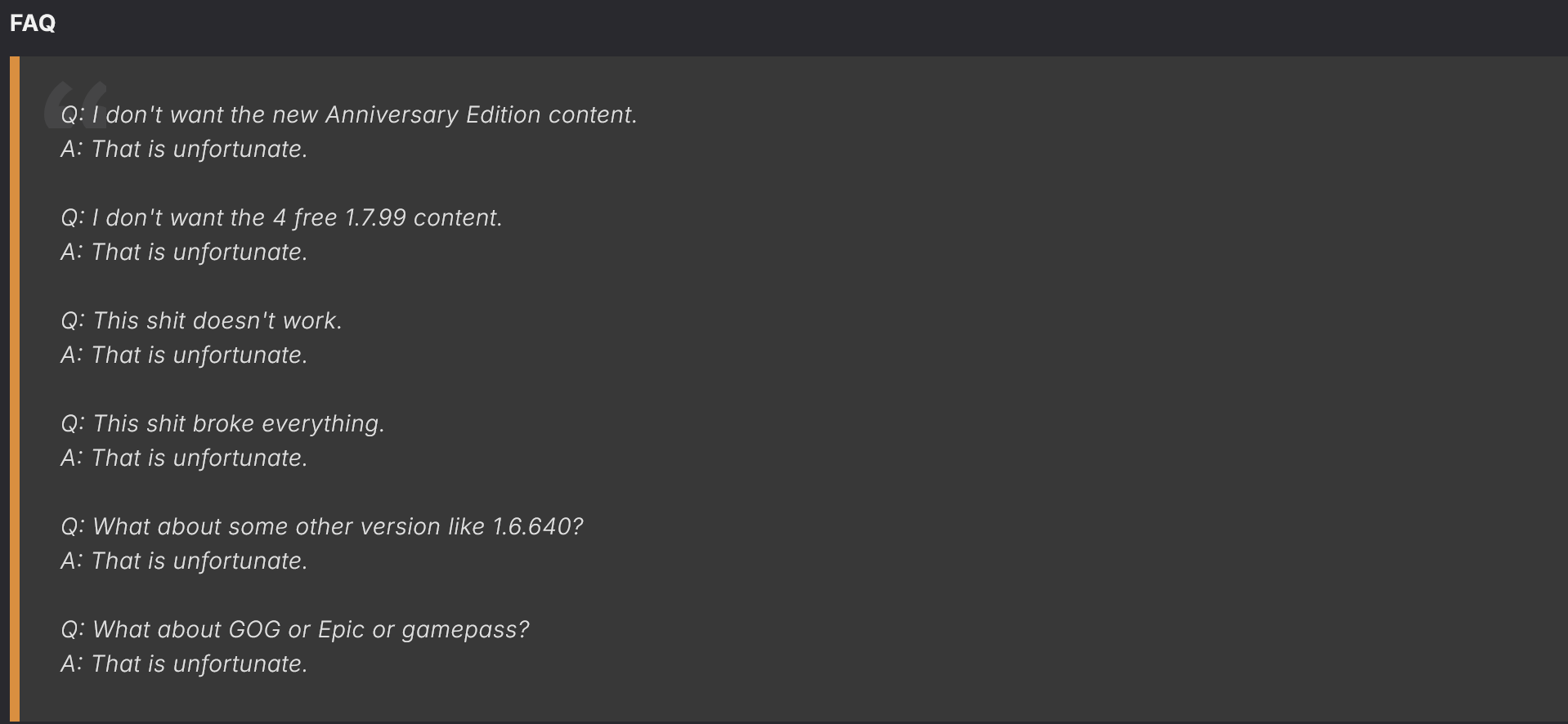1568x724 pixels.
Task: Click the question about version 1.6.640
Action: [x=322, y=527]
